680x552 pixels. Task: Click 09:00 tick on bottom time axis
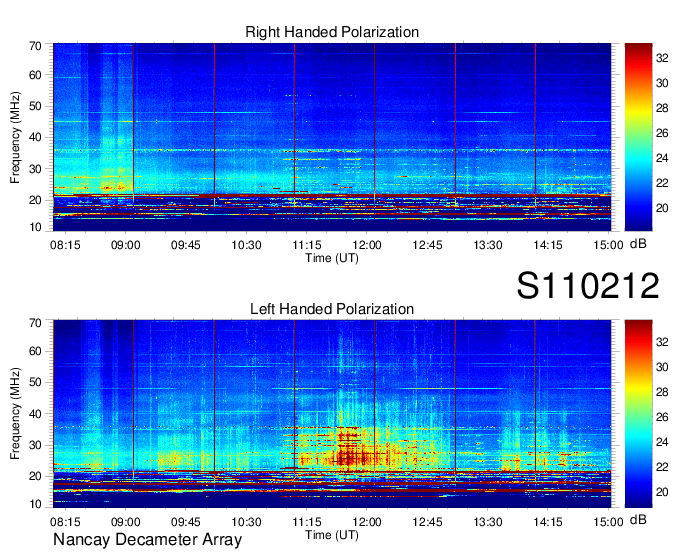click(x=125, y=522)
